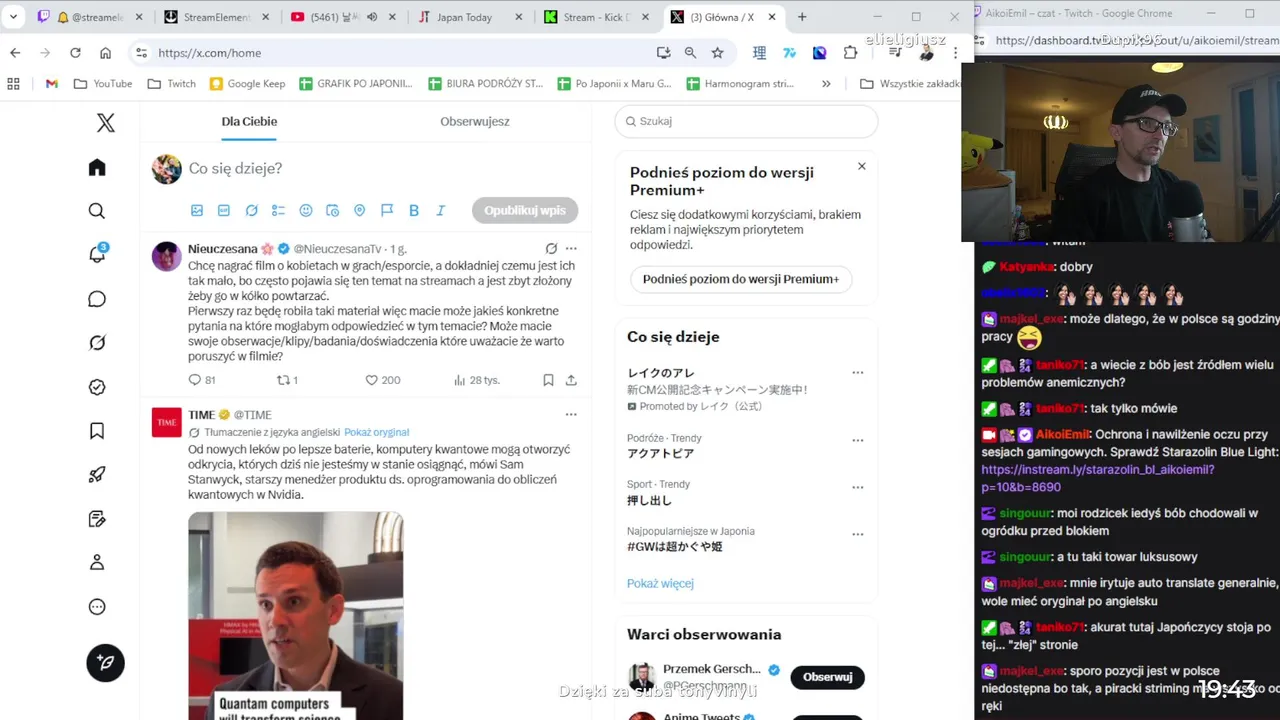Reload the x.com page
This screenshot has height=720, width=1280.
(x=75, y=53)
